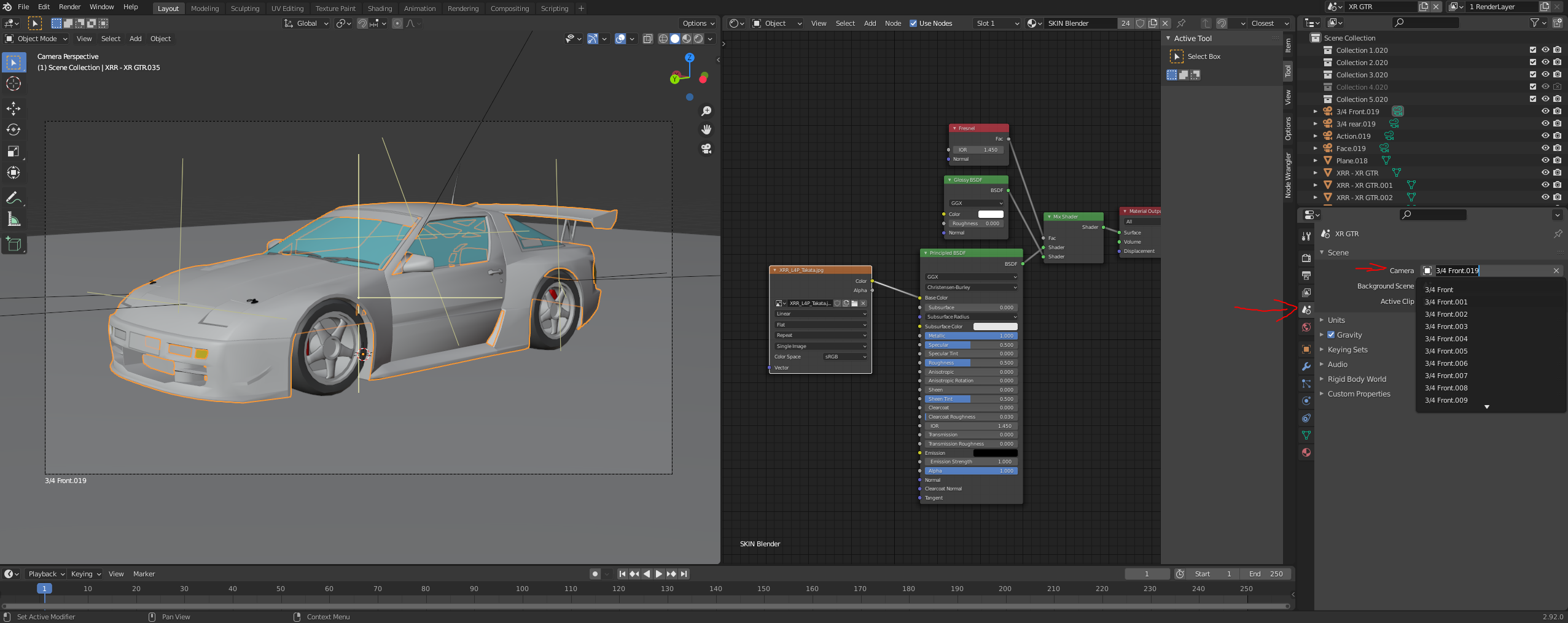
Task: Toggle camera view icon in viewport
Action: coord(706,149)
